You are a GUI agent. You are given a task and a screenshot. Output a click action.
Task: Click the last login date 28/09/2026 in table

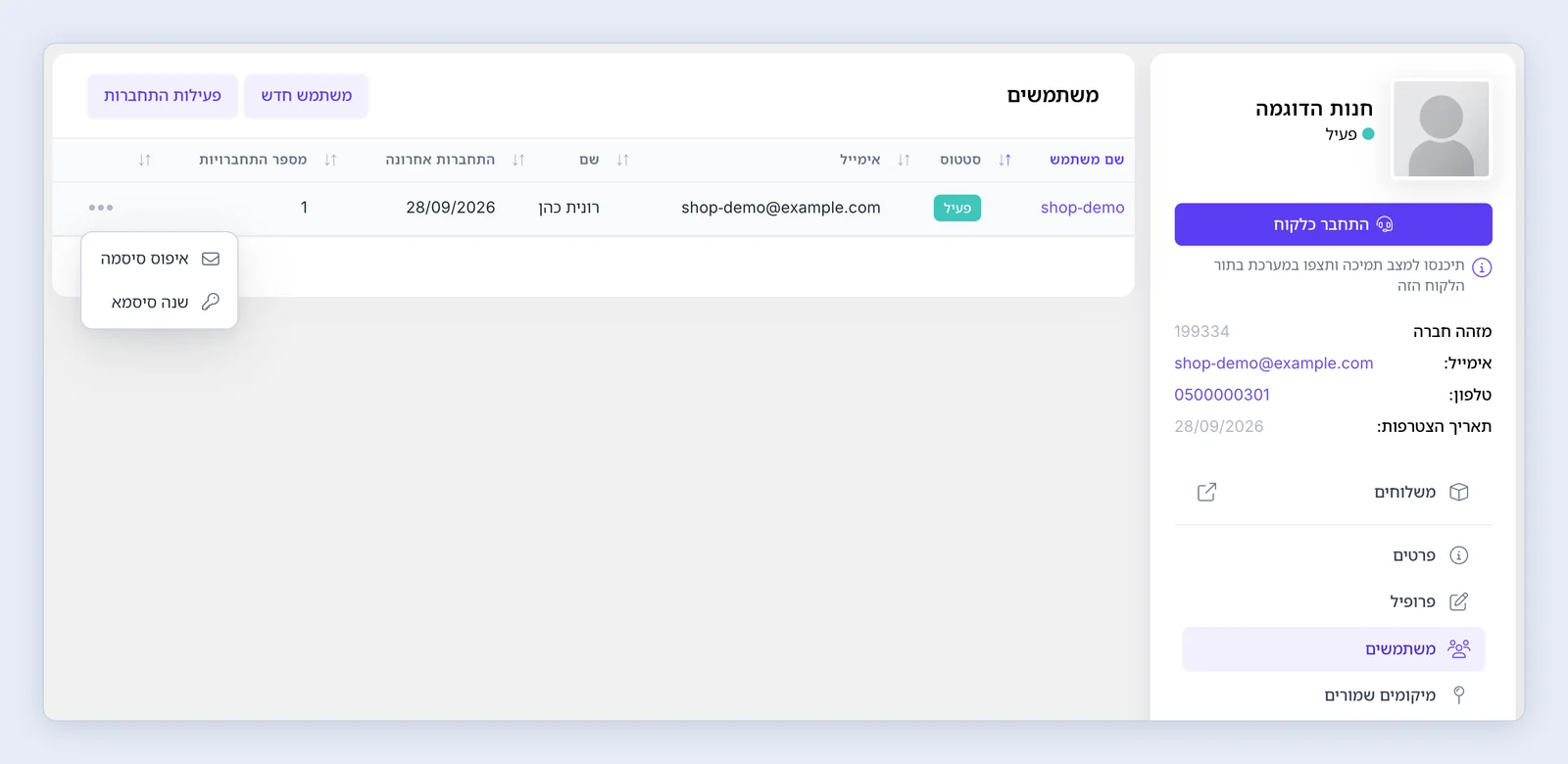click(451, 208)
